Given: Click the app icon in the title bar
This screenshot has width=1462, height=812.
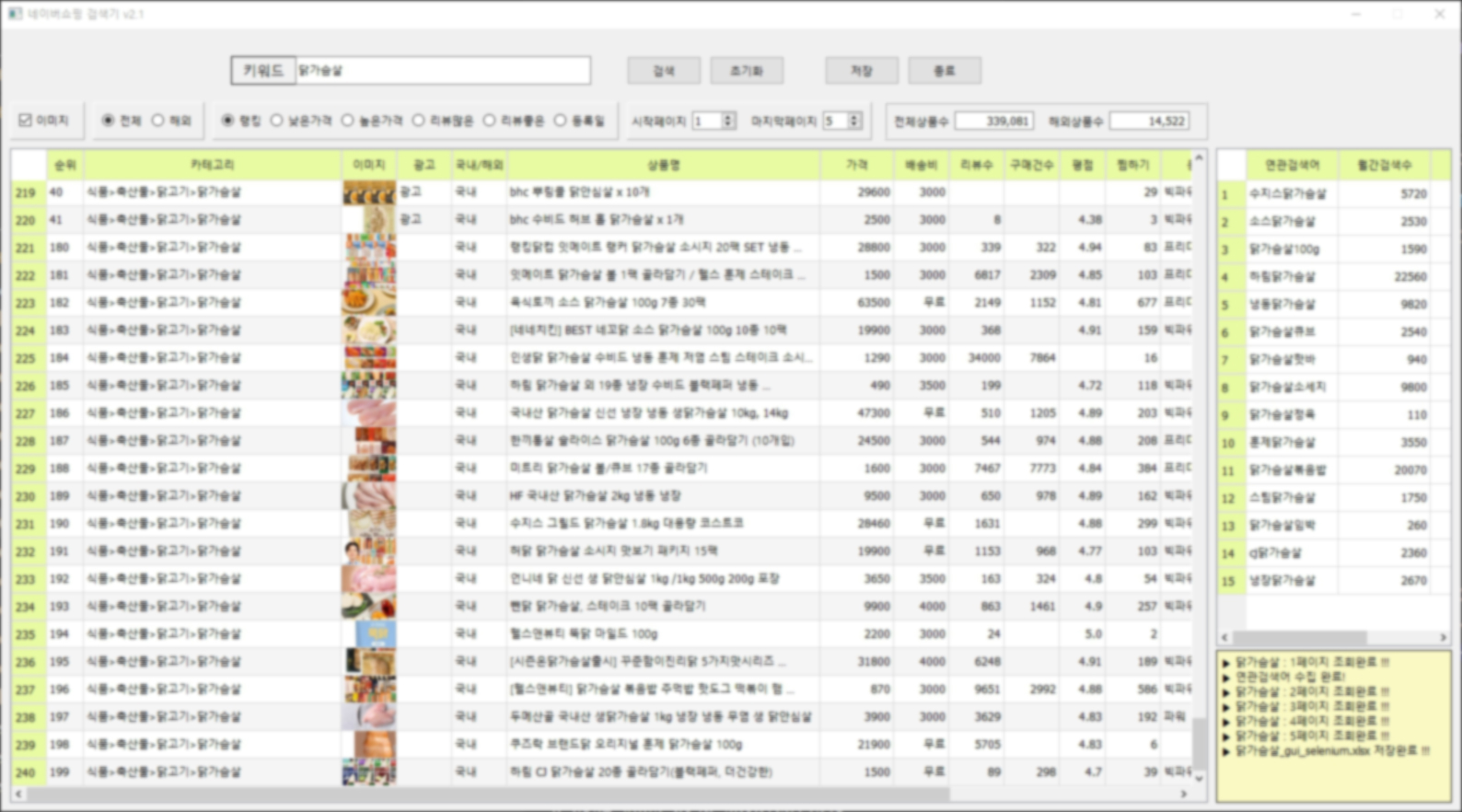Looking at the screenshot, I should pyautogui.click(x=15, y=14).
